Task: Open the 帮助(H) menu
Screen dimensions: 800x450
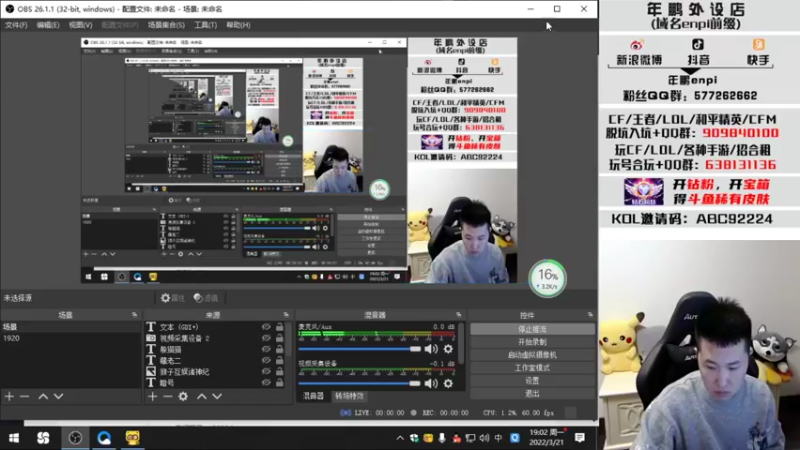Action: pyautogui.click(x=238, y=25)
